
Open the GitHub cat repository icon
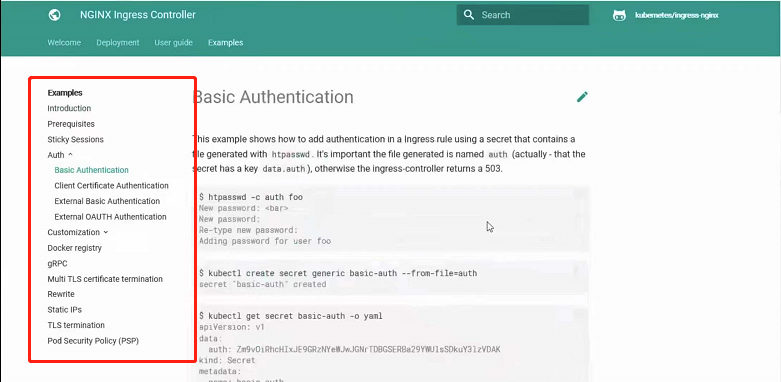click(x=619, y=15)
